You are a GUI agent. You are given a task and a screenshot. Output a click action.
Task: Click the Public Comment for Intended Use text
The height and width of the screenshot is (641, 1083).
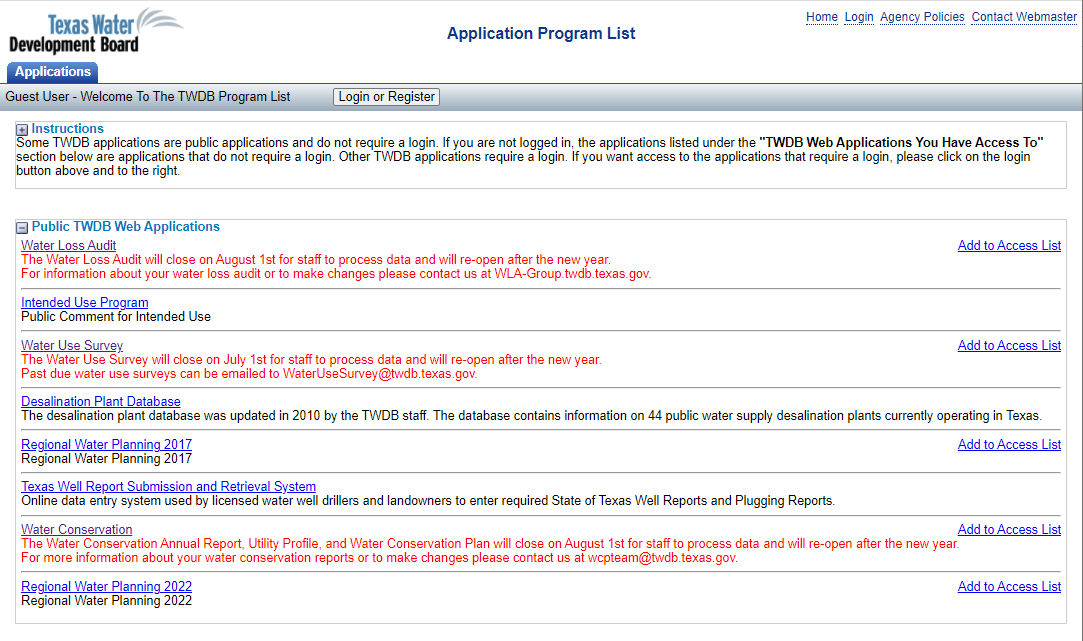click(116, 316)
